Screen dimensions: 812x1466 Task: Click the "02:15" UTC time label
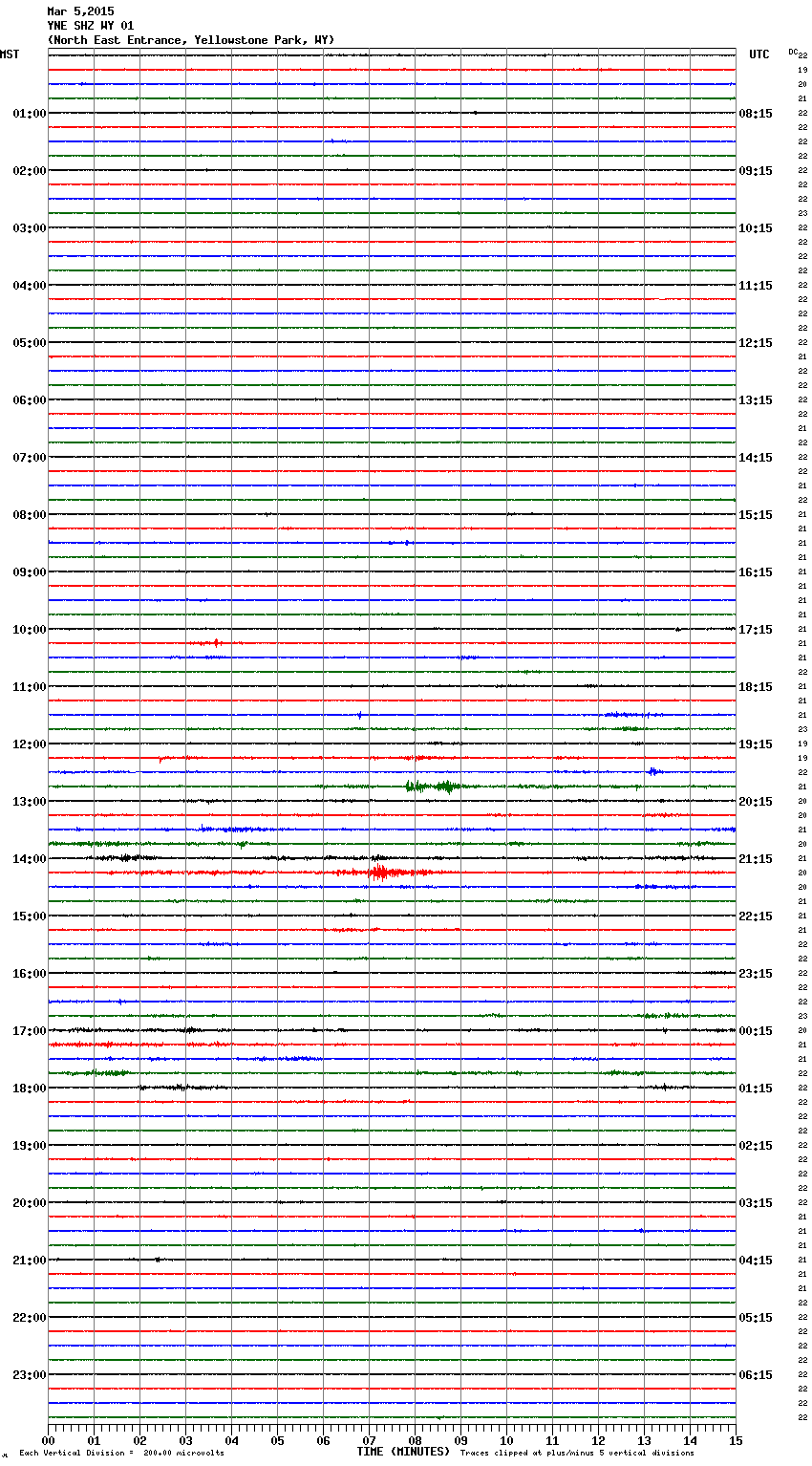click(756, 1146)
